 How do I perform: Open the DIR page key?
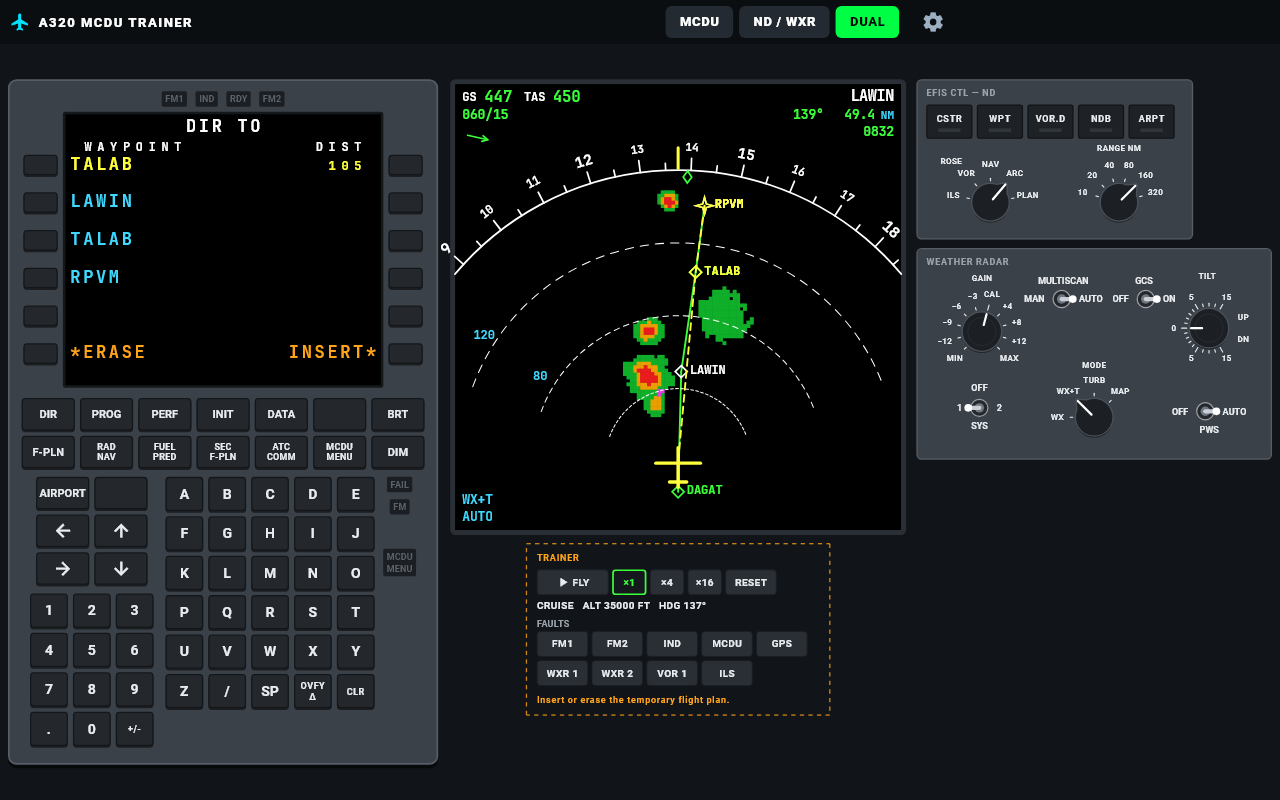[48, 414]
